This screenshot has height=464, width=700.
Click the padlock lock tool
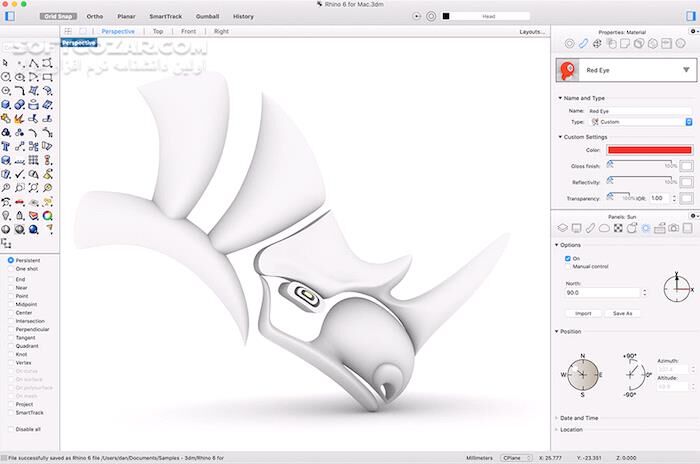tap(20, 216)
